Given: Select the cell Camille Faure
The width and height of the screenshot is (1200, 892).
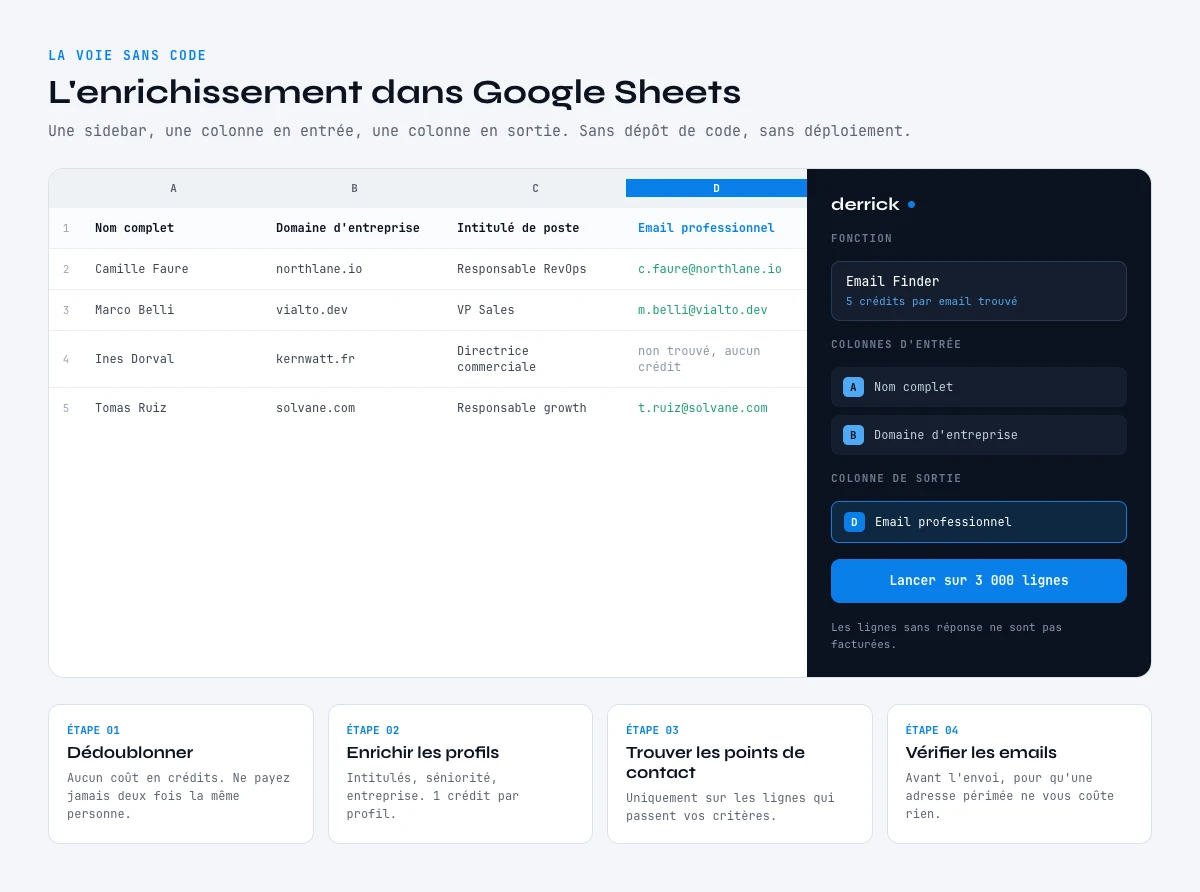Looking at the screenshot, I should click(x=173, y=269).
